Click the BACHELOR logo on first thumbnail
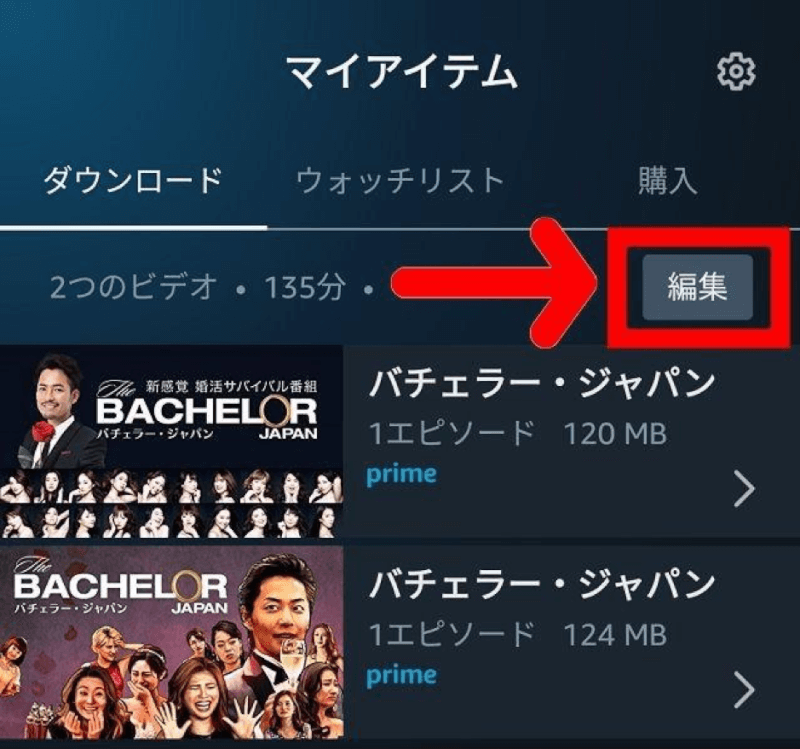The height and width of the screenshot is (749, 800). pos(207,411)
